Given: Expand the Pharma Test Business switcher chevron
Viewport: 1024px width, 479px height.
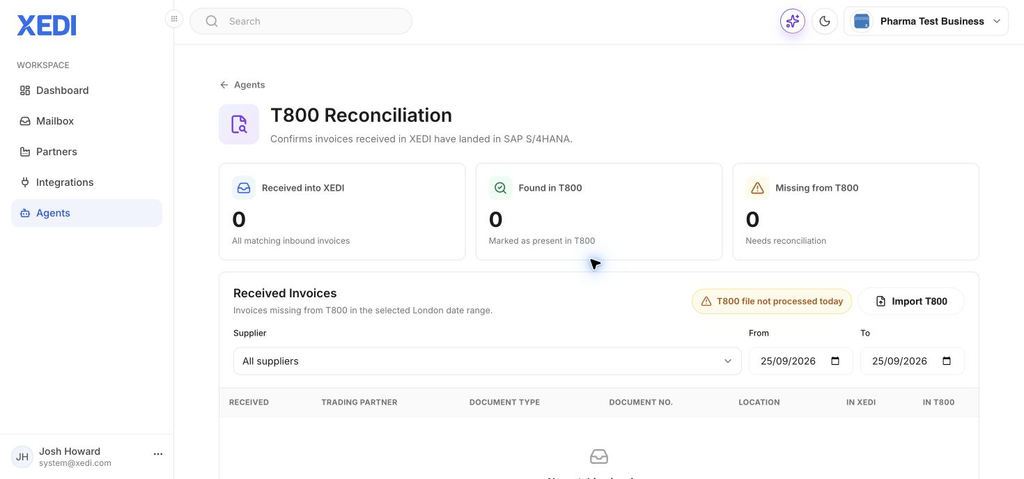Looking at the screenshot, I should (x=997, y=22).
